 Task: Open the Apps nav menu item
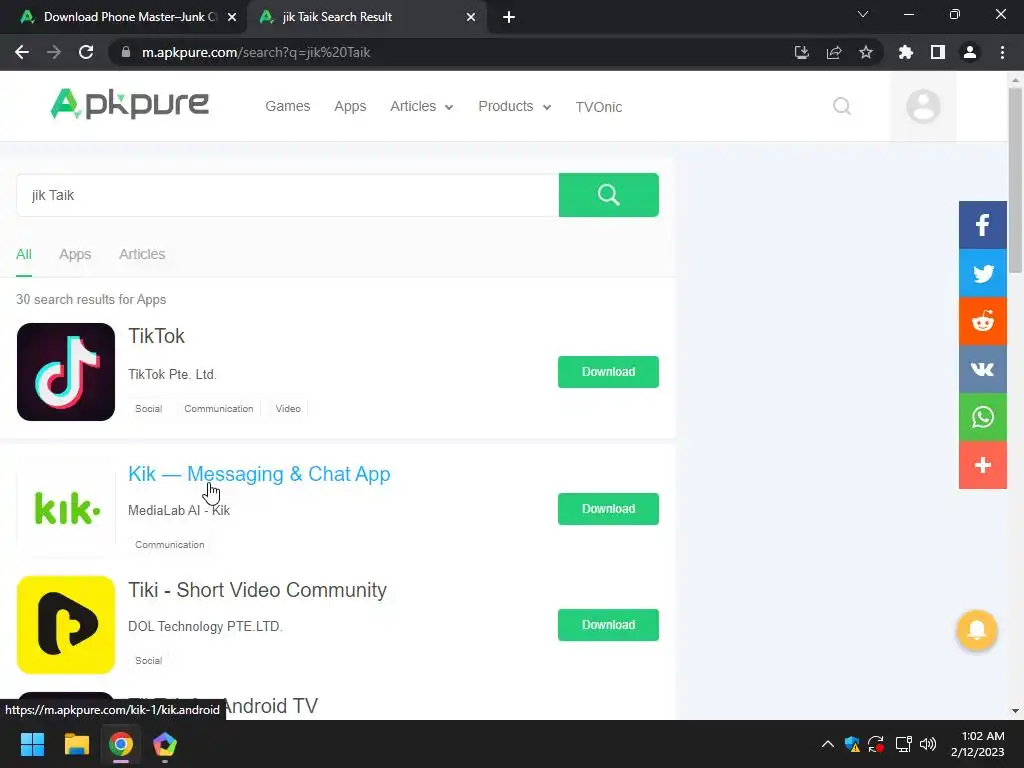click(x=350, y=106)
